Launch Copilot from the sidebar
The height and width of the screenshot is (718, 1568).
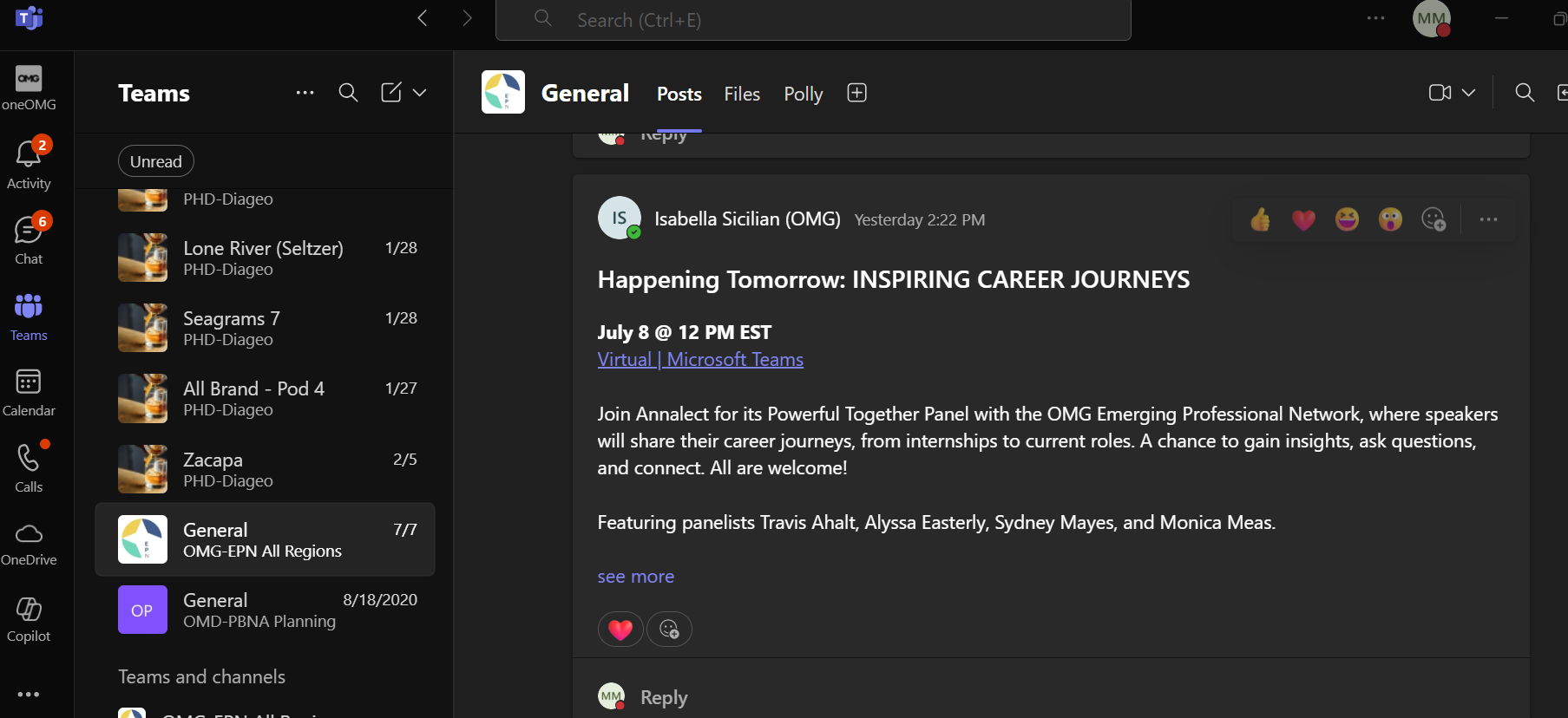pyautogui.click(x=29, y=620)
